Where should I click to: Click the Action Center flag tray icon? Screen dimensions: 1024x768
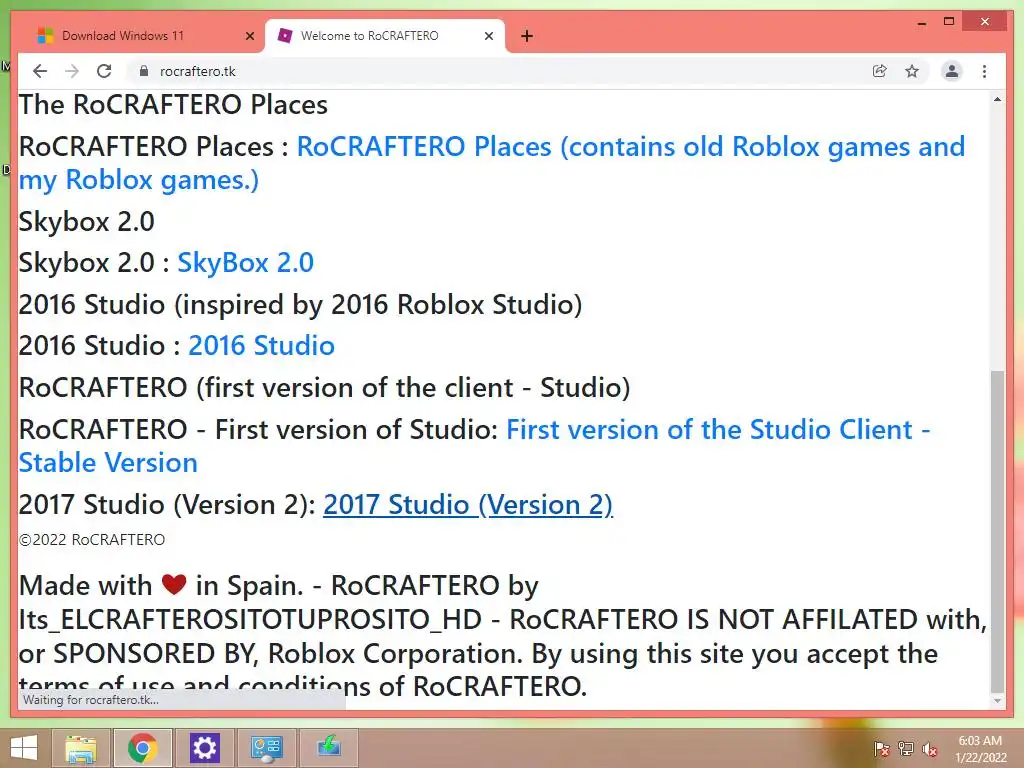click(x=881, y=749)
